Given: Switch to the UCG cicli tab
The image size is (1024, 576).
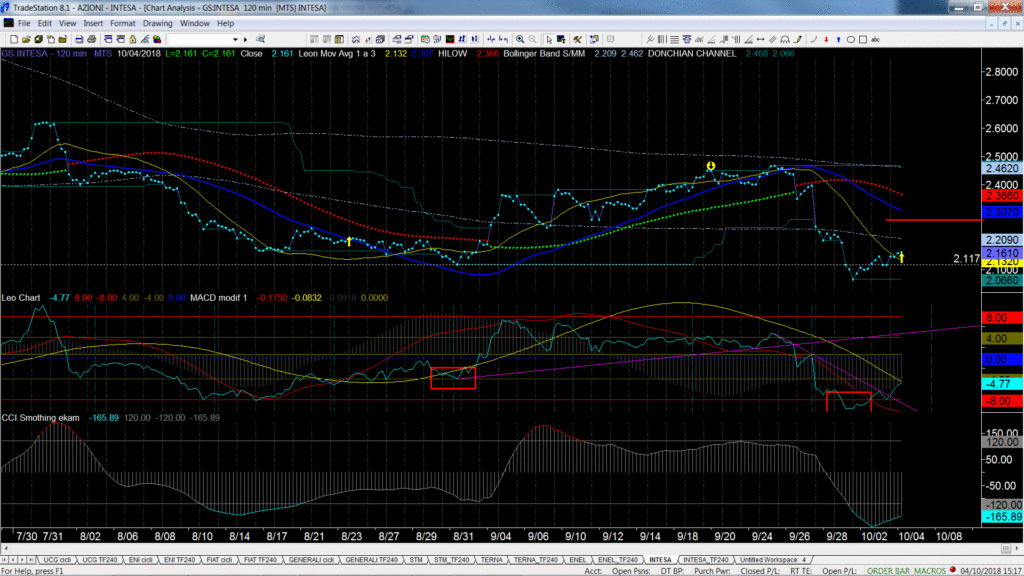Looking at the screenshot, I should (x=57, y=560).
